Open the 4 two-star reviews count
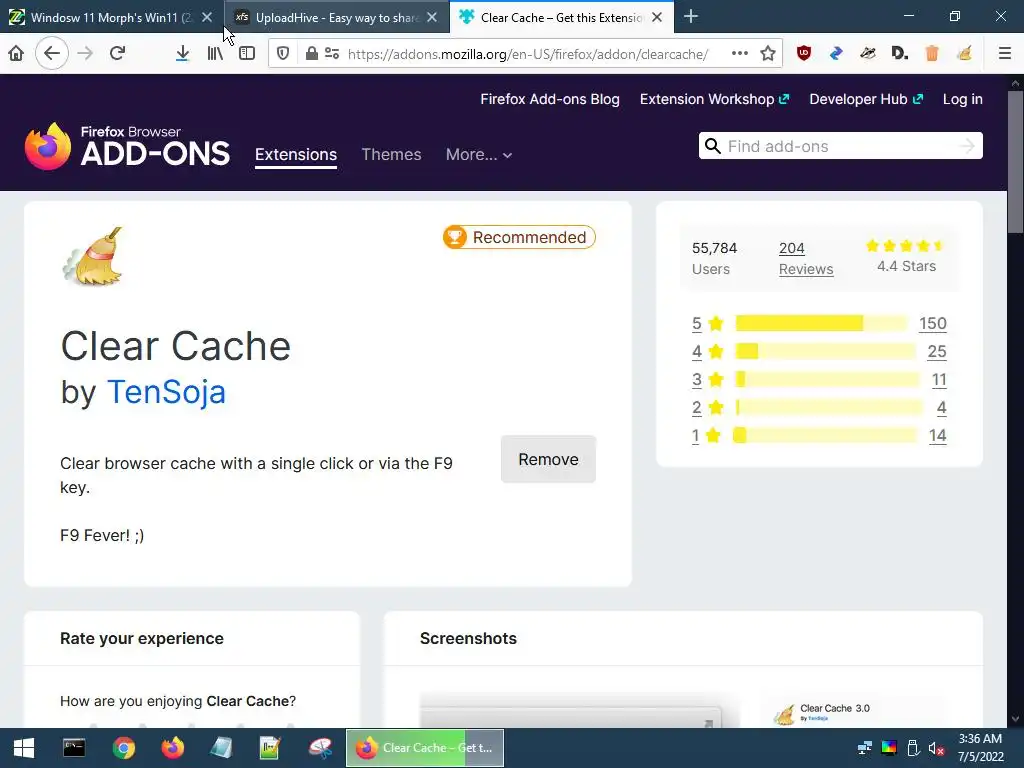The width and height of the screenshot is (1024, 768). pyautogui.click(x=941, y=408)
